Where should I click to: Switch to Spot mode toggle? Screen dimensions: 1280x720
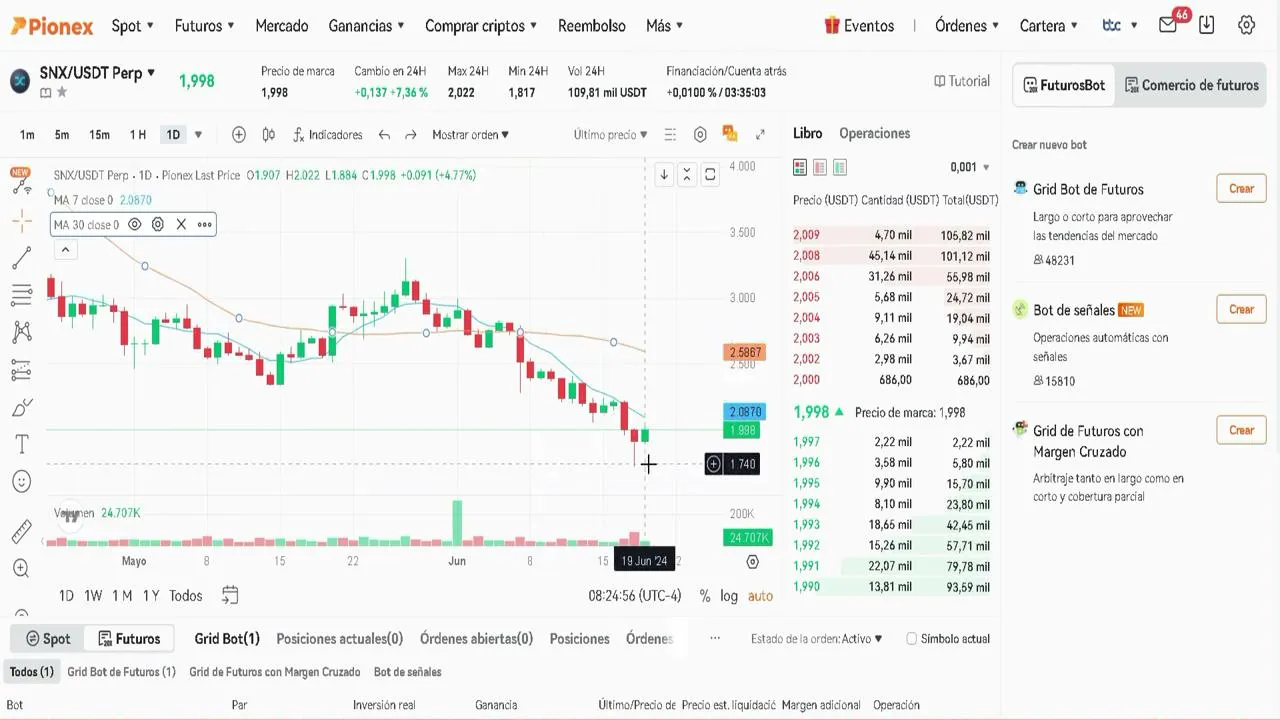coord(48,638)
